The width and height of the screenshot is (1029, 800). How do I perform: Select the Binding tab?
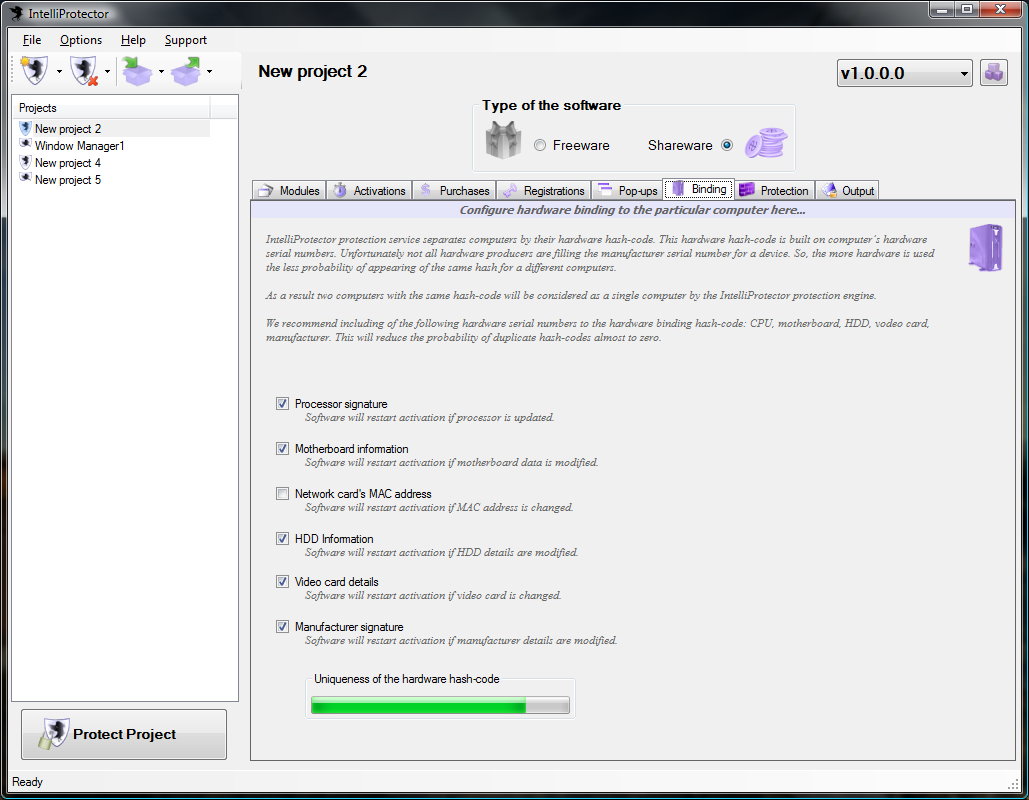[698, 189]
